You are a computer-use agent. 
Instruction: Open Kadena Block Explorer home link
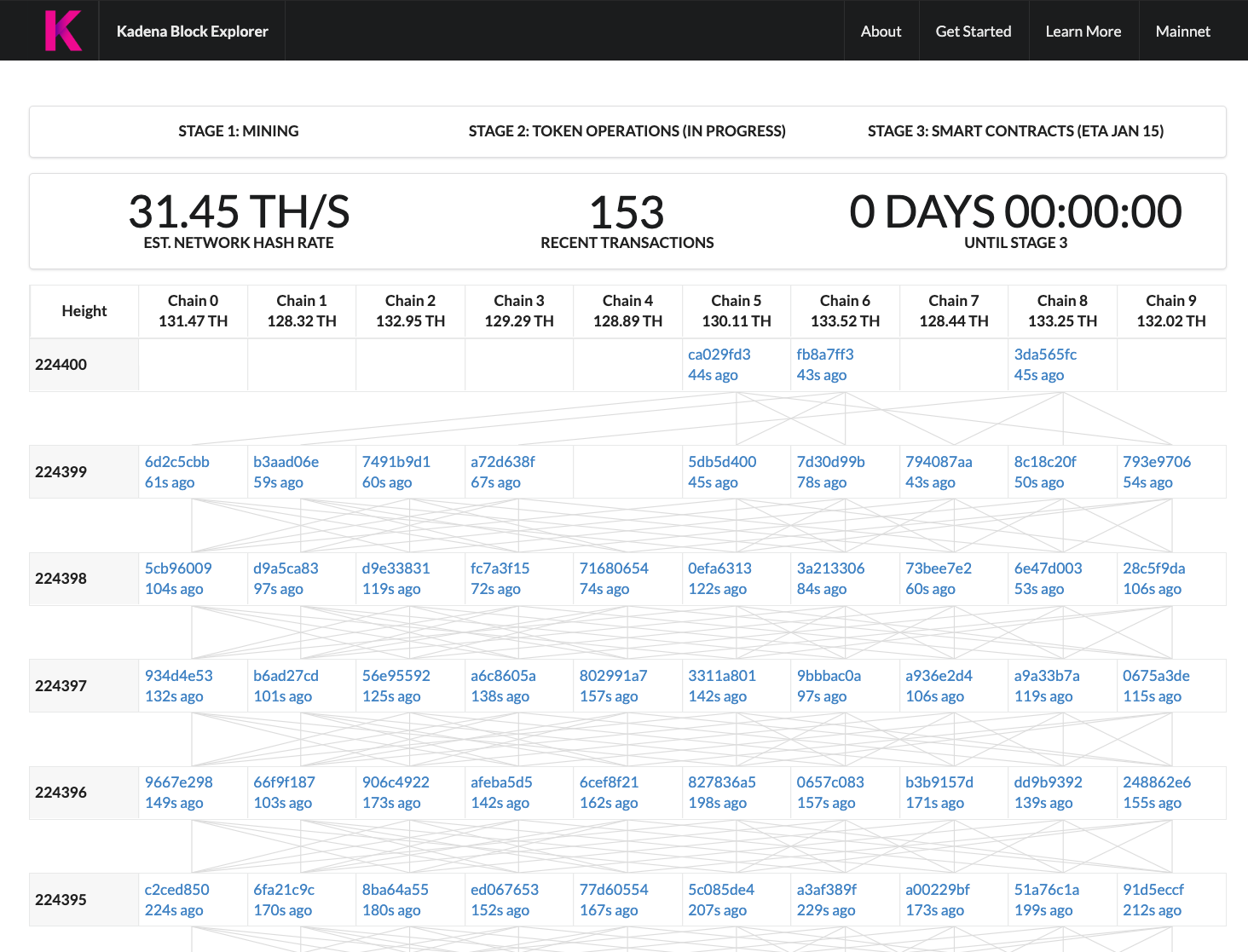pyautogui.click(x=192, y=32)
